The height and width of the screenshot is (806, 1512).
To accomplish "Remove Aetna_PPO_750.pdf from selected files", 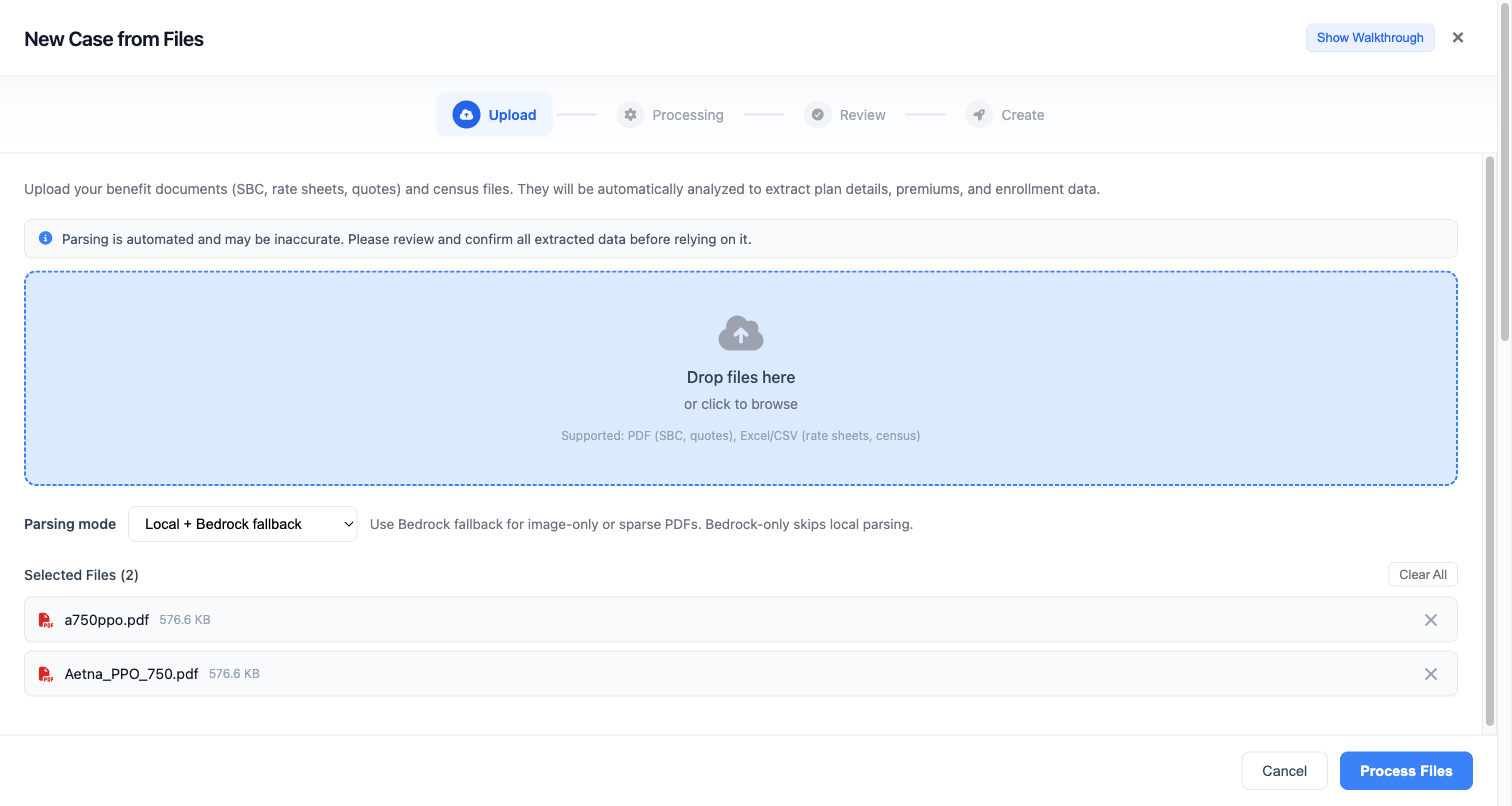I will (1431, 674).
